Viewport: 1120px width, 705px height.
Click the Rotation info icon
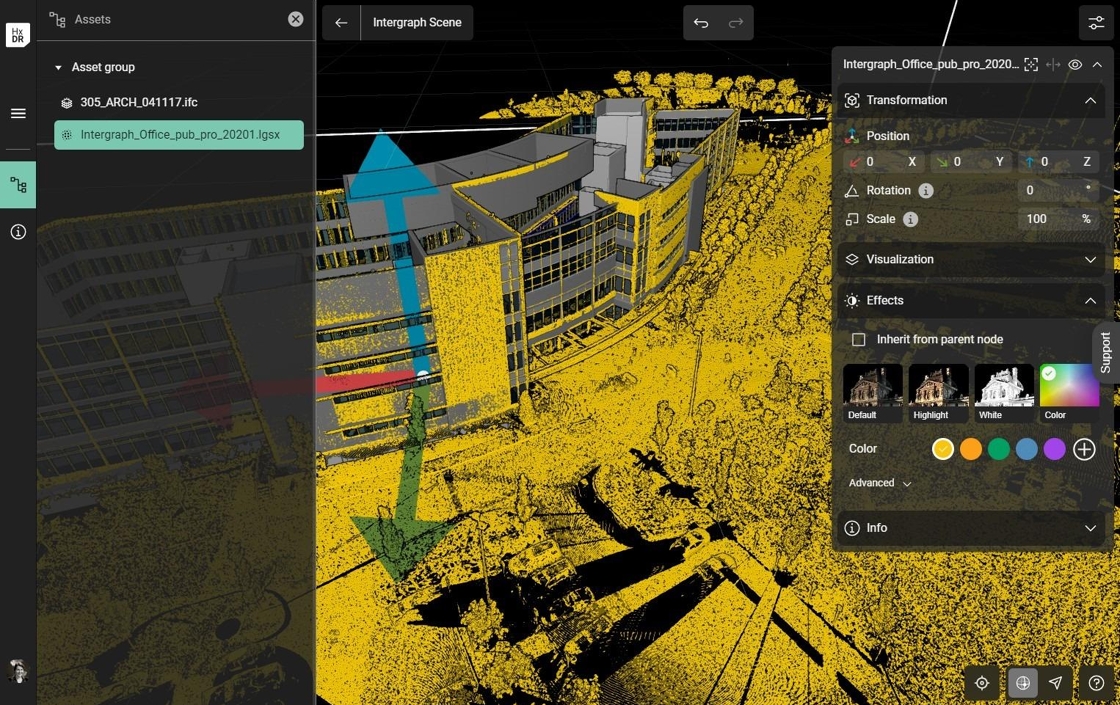[x=926, y=191]
